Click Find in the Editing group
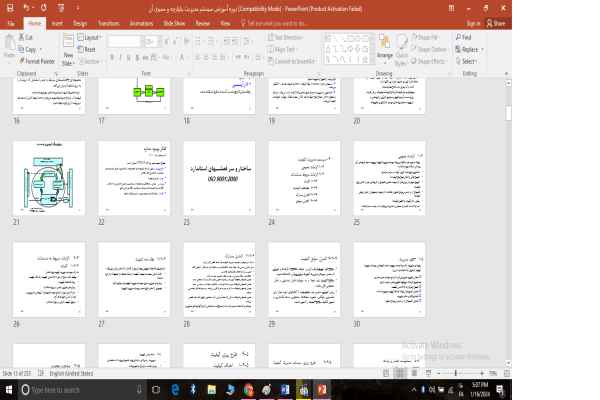The image size is (600, 400). [x=467, y=37]
